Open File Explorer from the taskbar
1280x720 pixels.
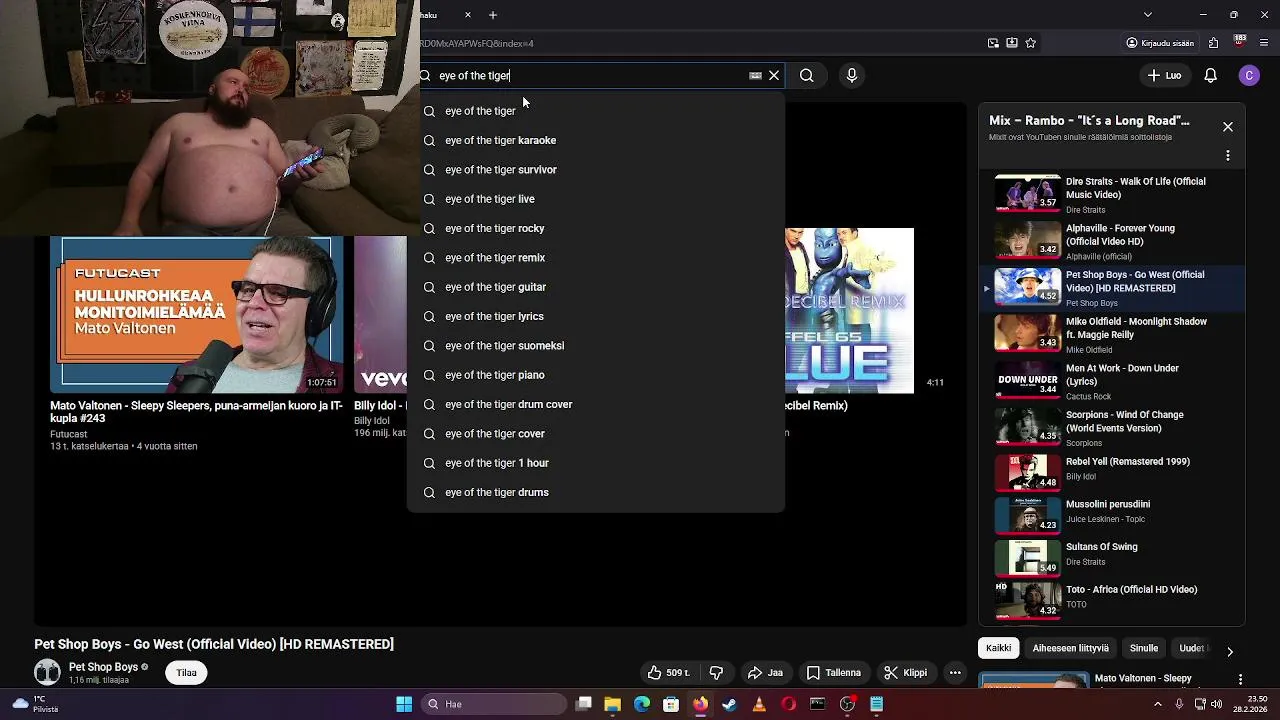pyautogui.click(x=612, y=704)
